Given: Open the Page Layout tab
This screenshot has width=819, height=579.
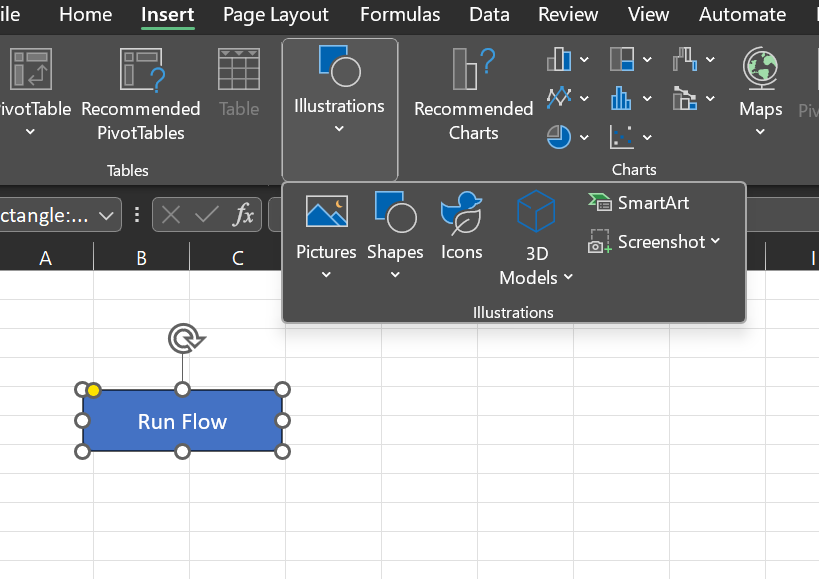Looking at the screenshot, I should point(275,14).
